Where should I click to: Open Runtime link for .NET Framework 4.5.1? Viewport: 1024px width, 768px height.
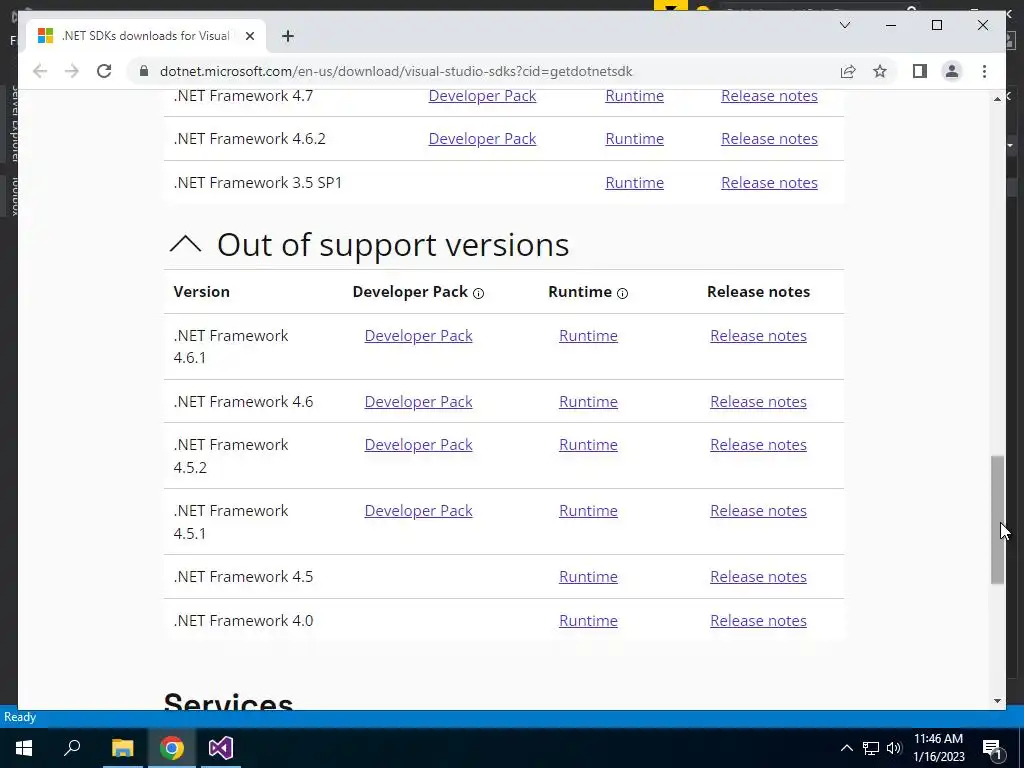point(588,510)
